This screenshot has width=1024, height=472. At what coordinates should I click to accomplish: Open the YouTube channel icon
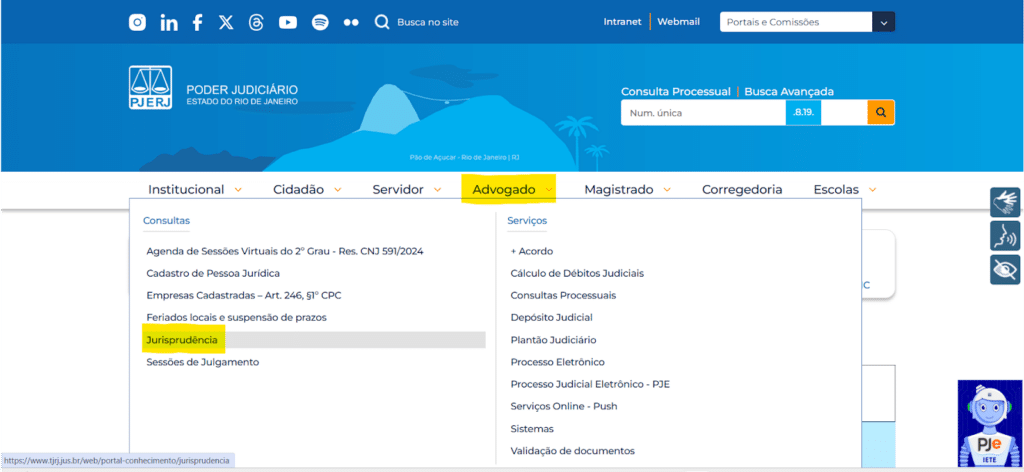tap(288, 22)
